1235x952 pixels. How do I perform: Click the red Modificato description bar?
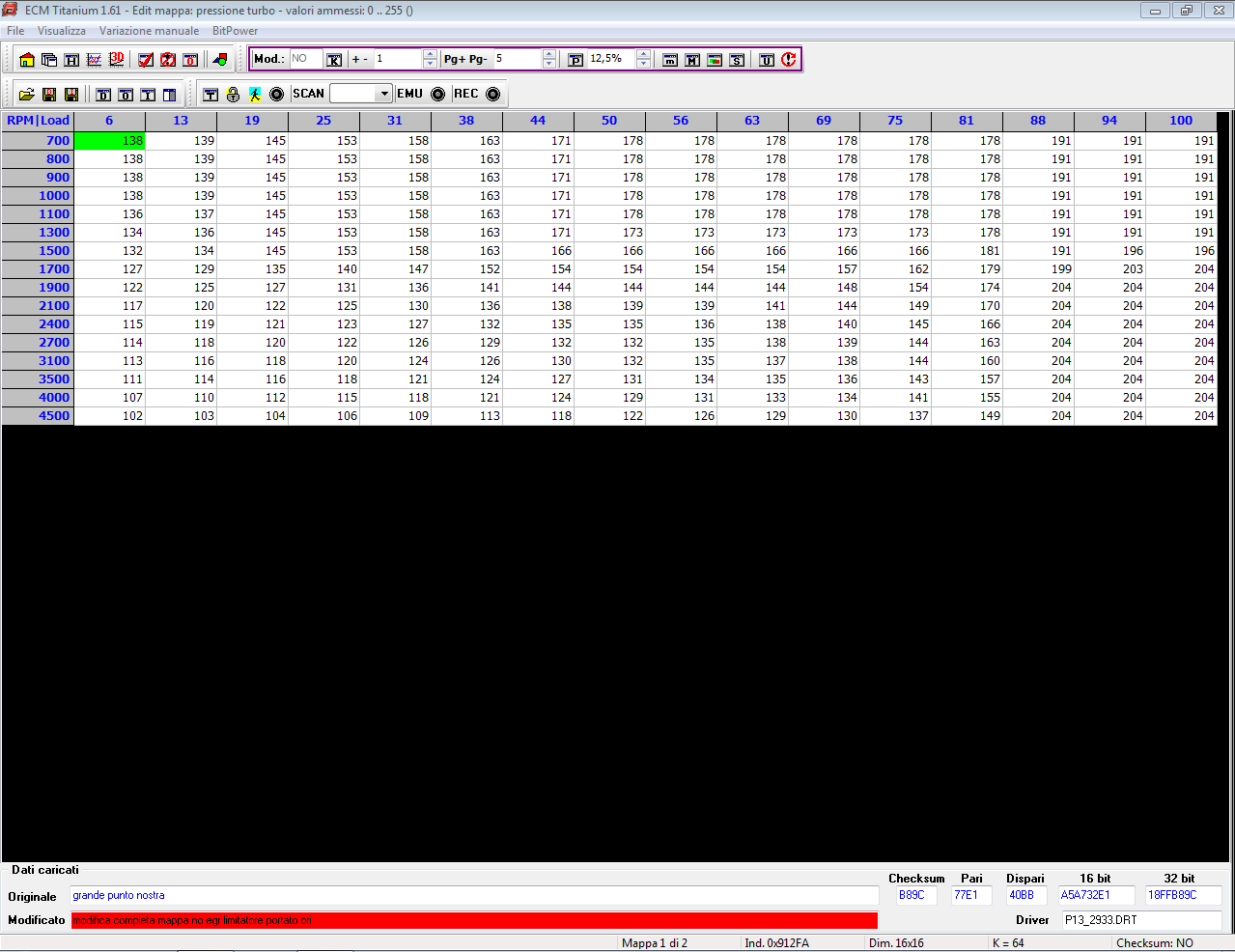tap(474, 920)
